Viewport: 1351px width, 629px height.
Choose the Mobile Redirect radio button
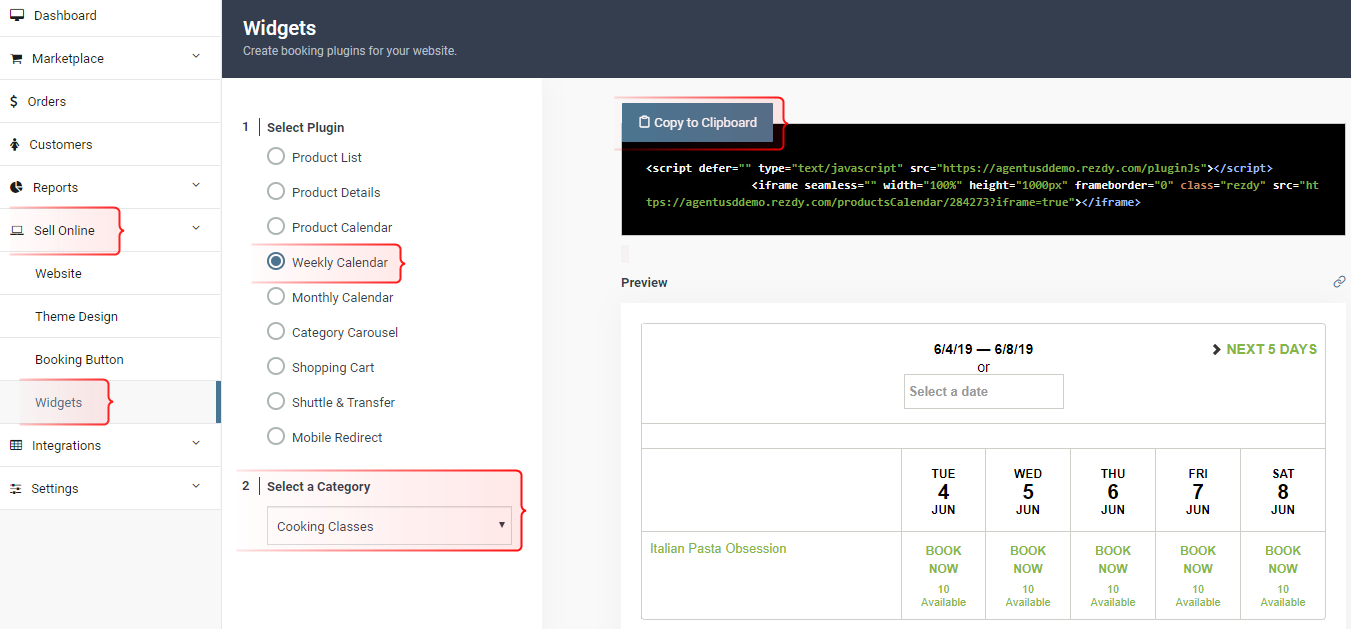276,436
